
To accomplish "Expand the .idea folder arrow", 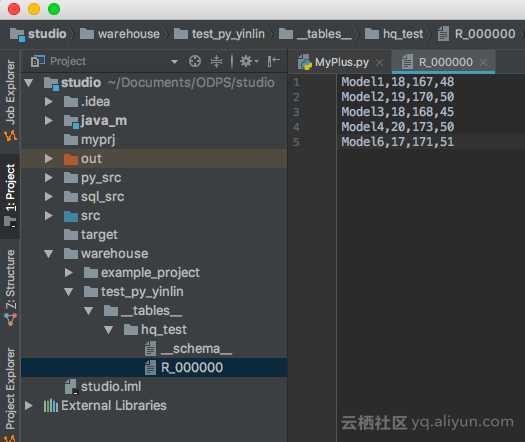I will pyautogui.click(x=49, y=101).
